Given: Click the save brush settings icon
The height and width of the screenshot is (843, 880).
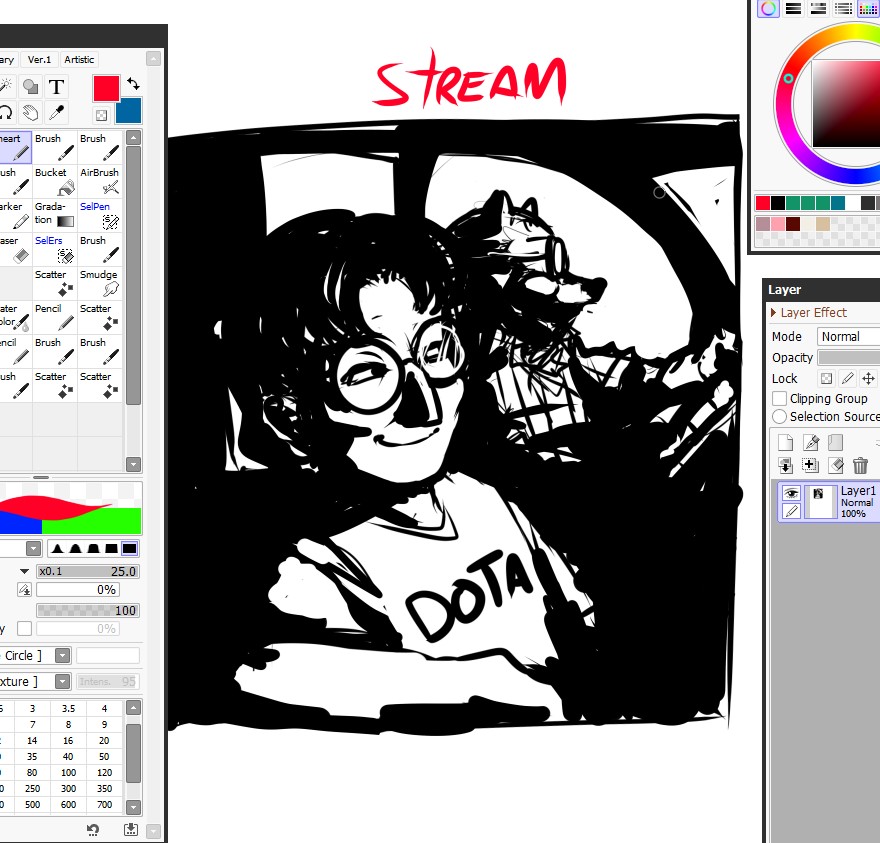Looking at the screenshot, I should pyautogui.click(x=131, y=829).
